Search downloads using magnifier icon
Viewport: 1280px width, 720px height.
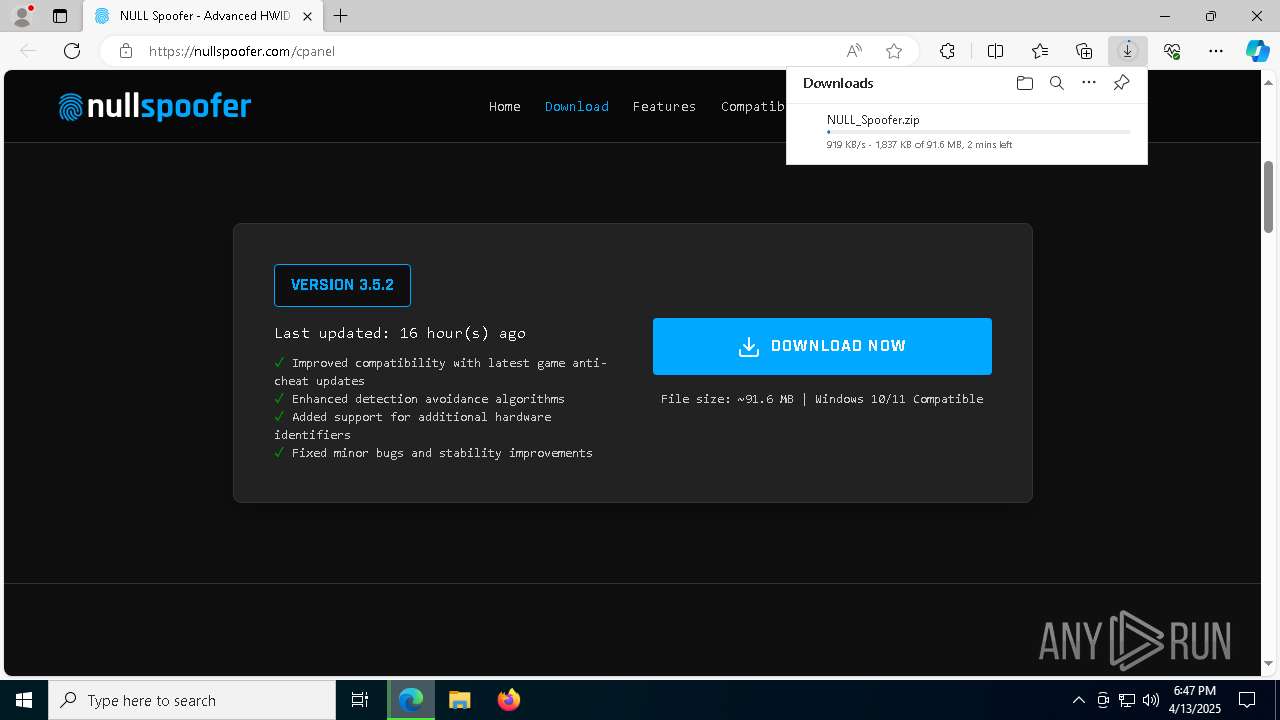[x=1056, y=83]
